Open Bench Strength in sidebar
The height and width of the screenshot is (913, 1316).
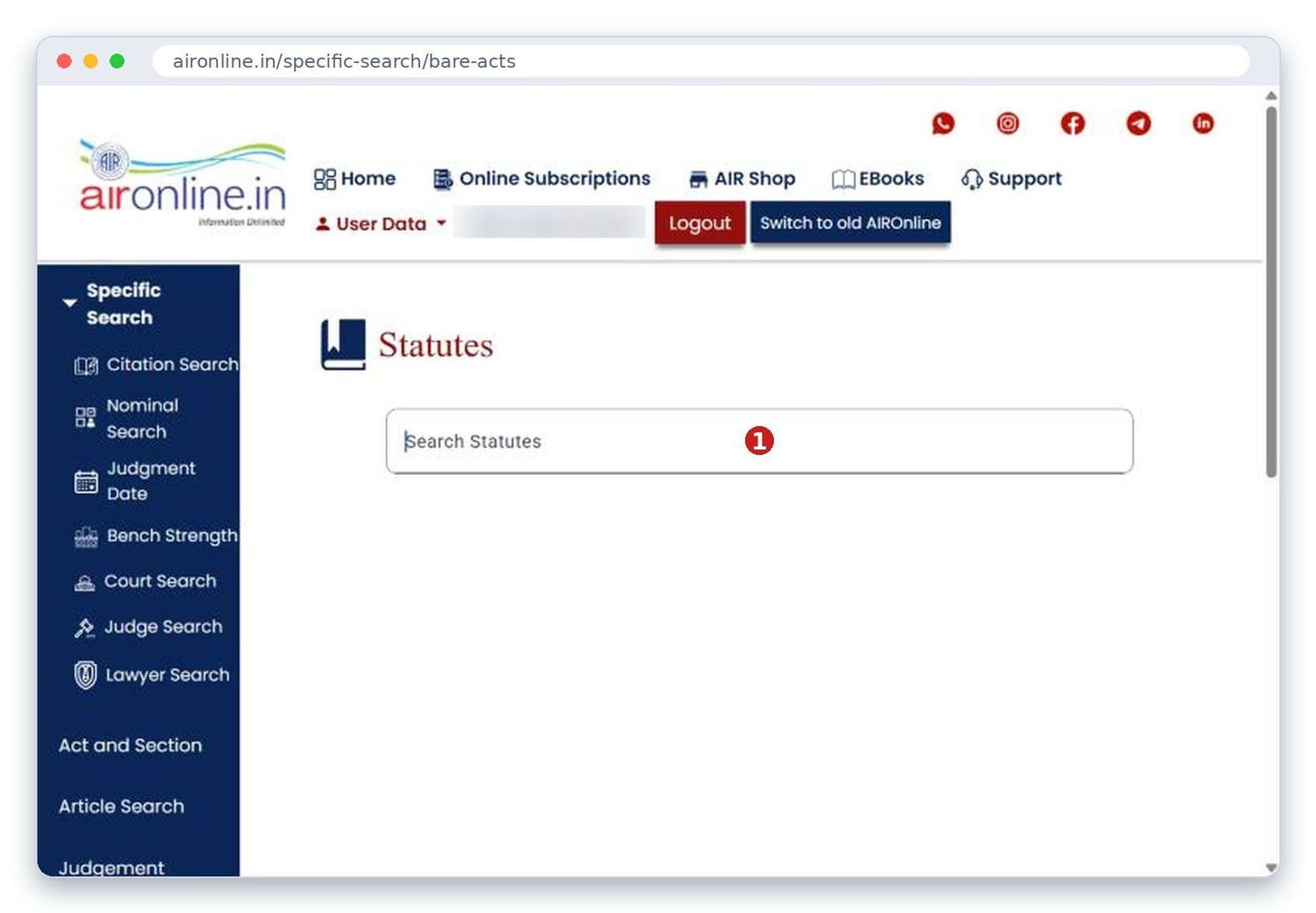coord(156,536)
